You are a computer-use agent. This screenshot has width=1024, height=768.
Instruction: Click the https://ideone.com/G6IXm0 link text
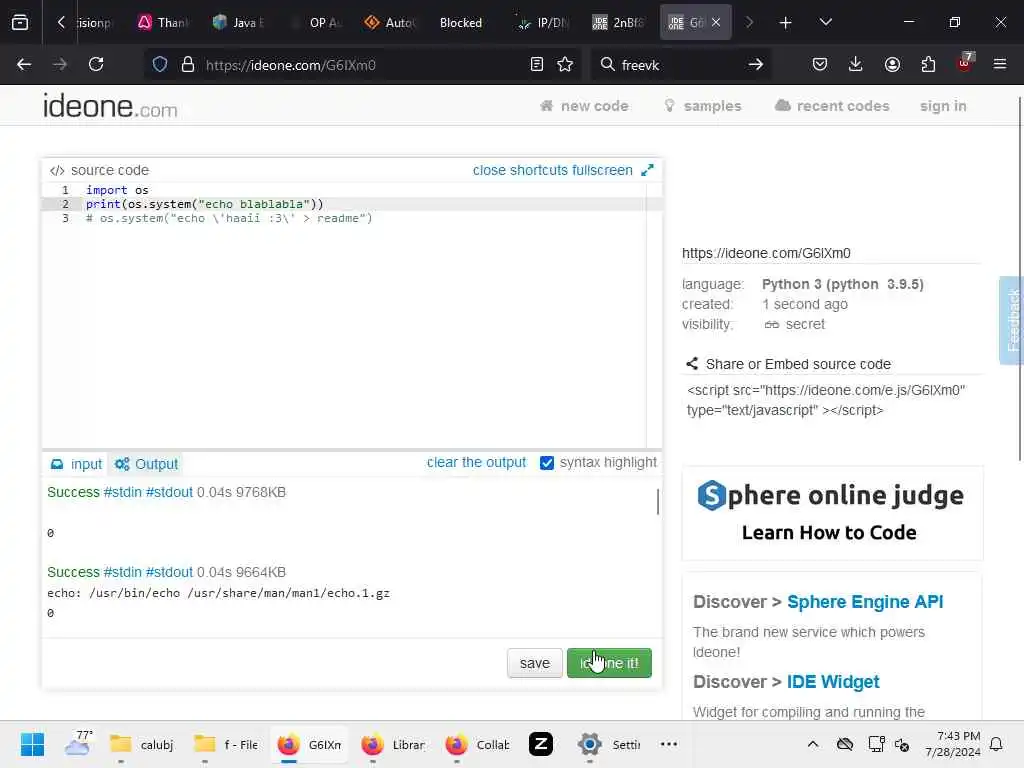tap(766, 253)
